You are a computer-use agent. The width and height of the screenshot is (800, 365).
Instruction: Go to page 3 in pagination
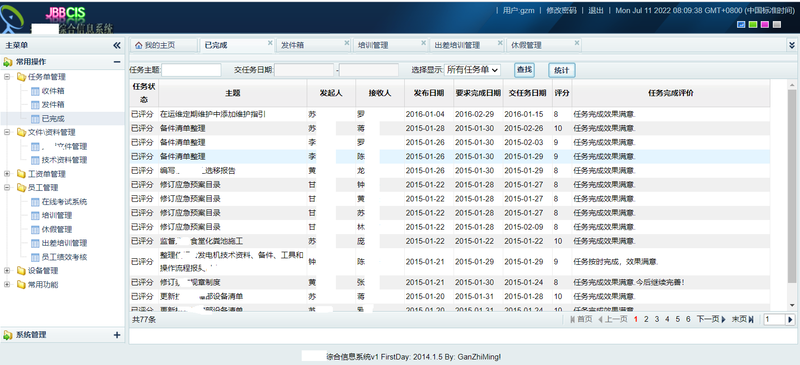[x=657, y=320]
